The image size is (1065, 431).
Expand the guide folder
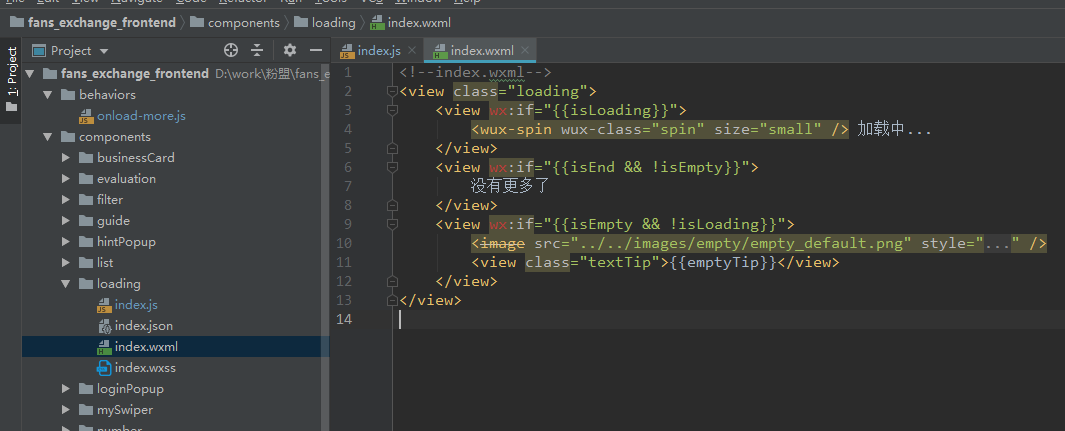pyautogui.click(x=66, y=221)
